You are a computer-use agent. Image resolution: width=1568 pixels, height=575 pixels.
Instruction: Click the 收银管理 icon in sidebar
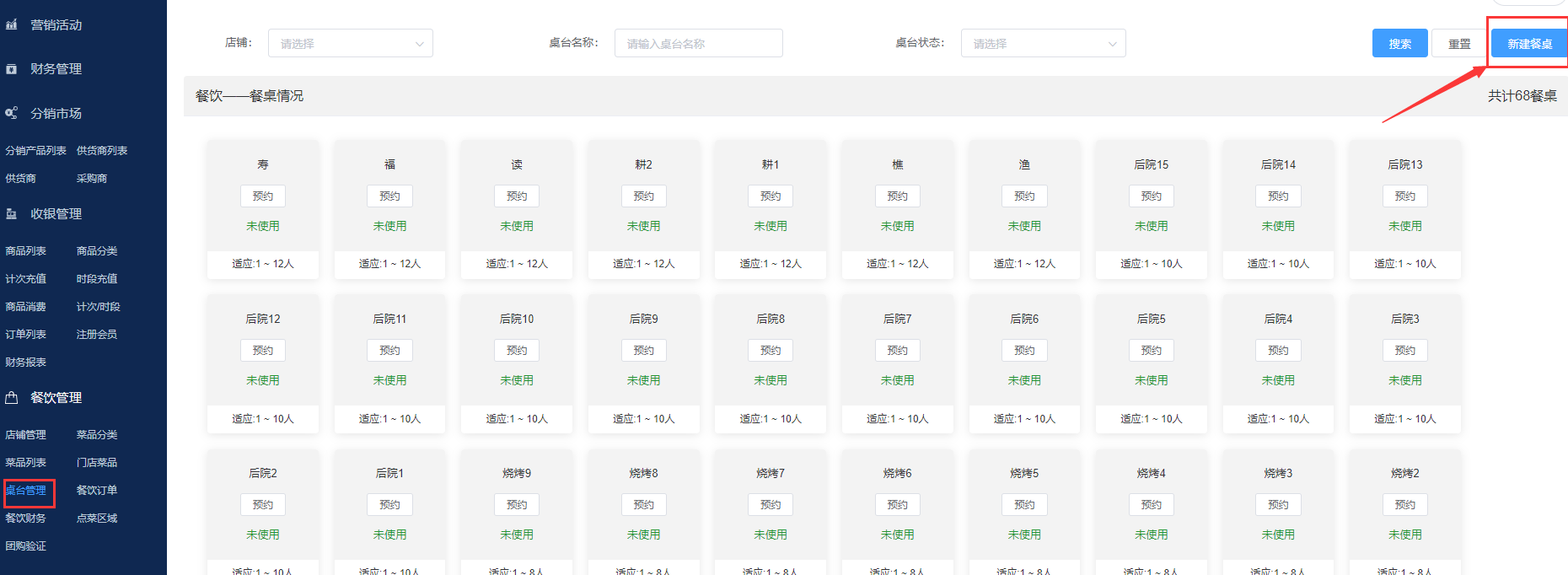(x=12, y=214)
